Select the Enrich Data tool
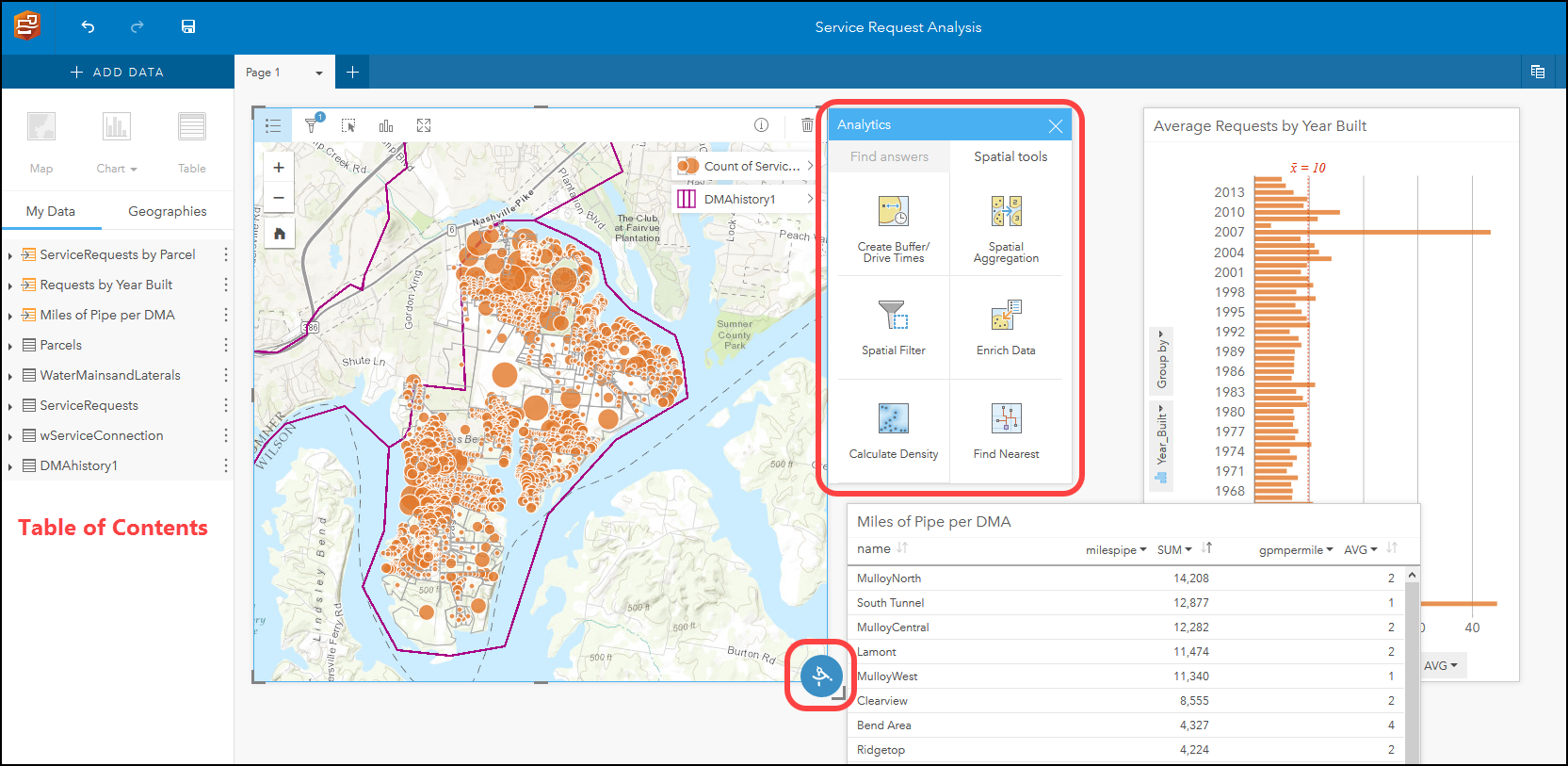Viewport: 1568px width, 766px height. click(x=1006, y=327)
